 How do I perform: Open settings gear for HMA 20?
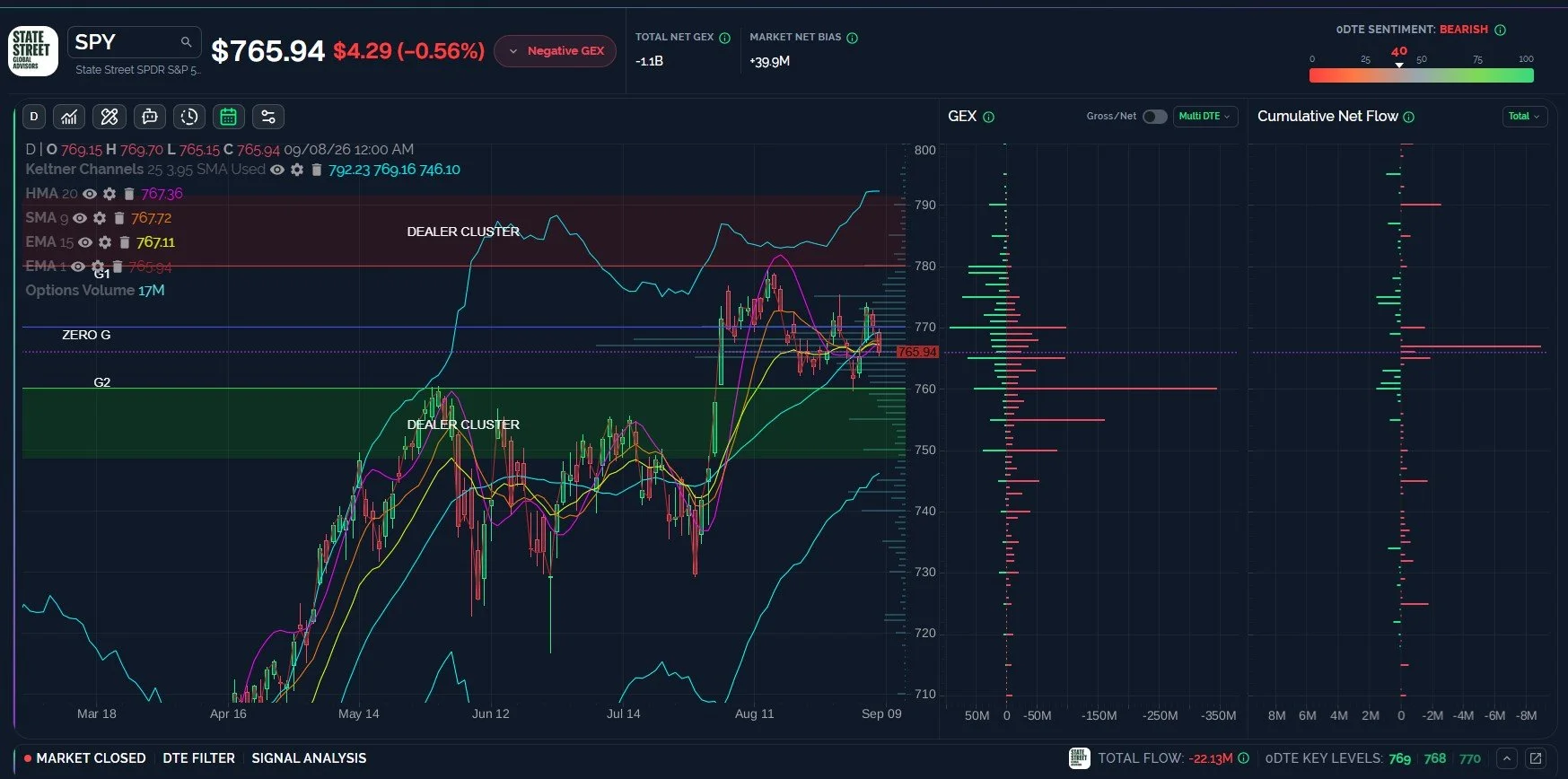pyautogui.click(x=109, y=194)
